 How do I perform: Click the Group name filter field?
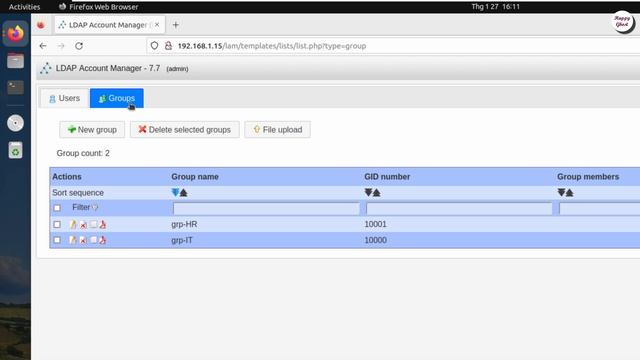pos(266,209)
